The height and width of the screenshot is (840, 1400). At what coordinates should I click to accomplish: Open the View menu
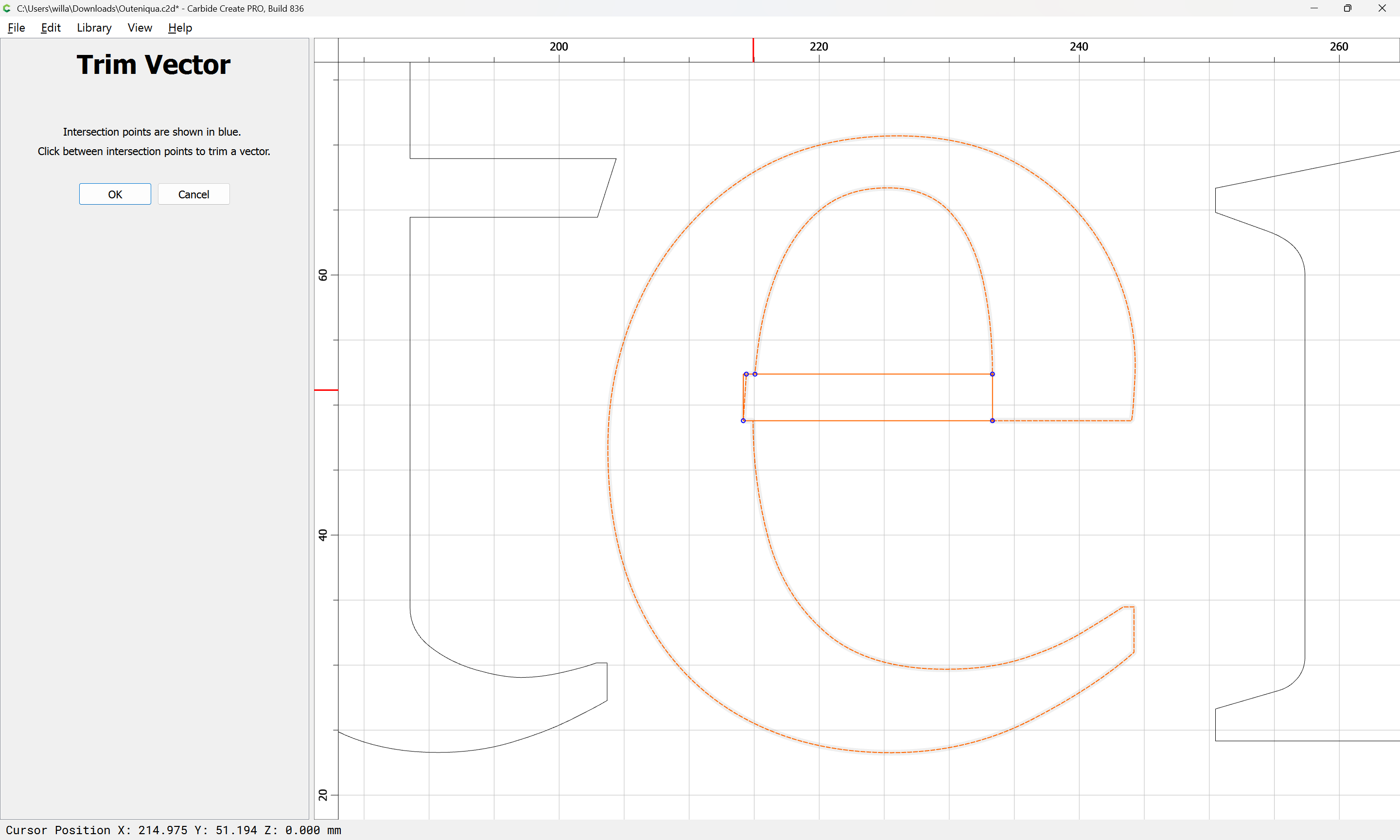click(x=140, y=28)
